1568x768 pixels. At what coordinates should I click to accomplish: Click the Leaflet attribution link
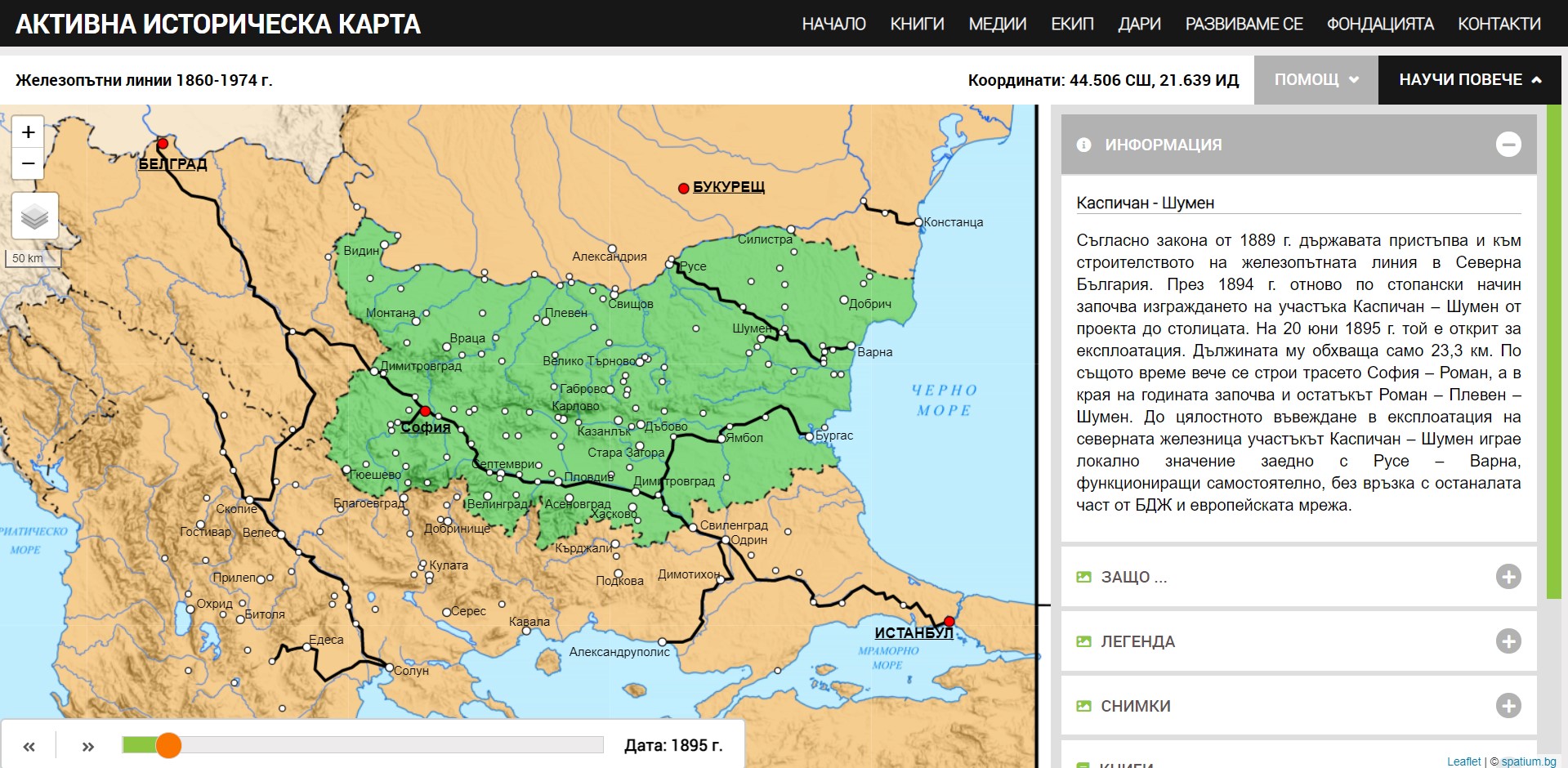pos(1463,761)
